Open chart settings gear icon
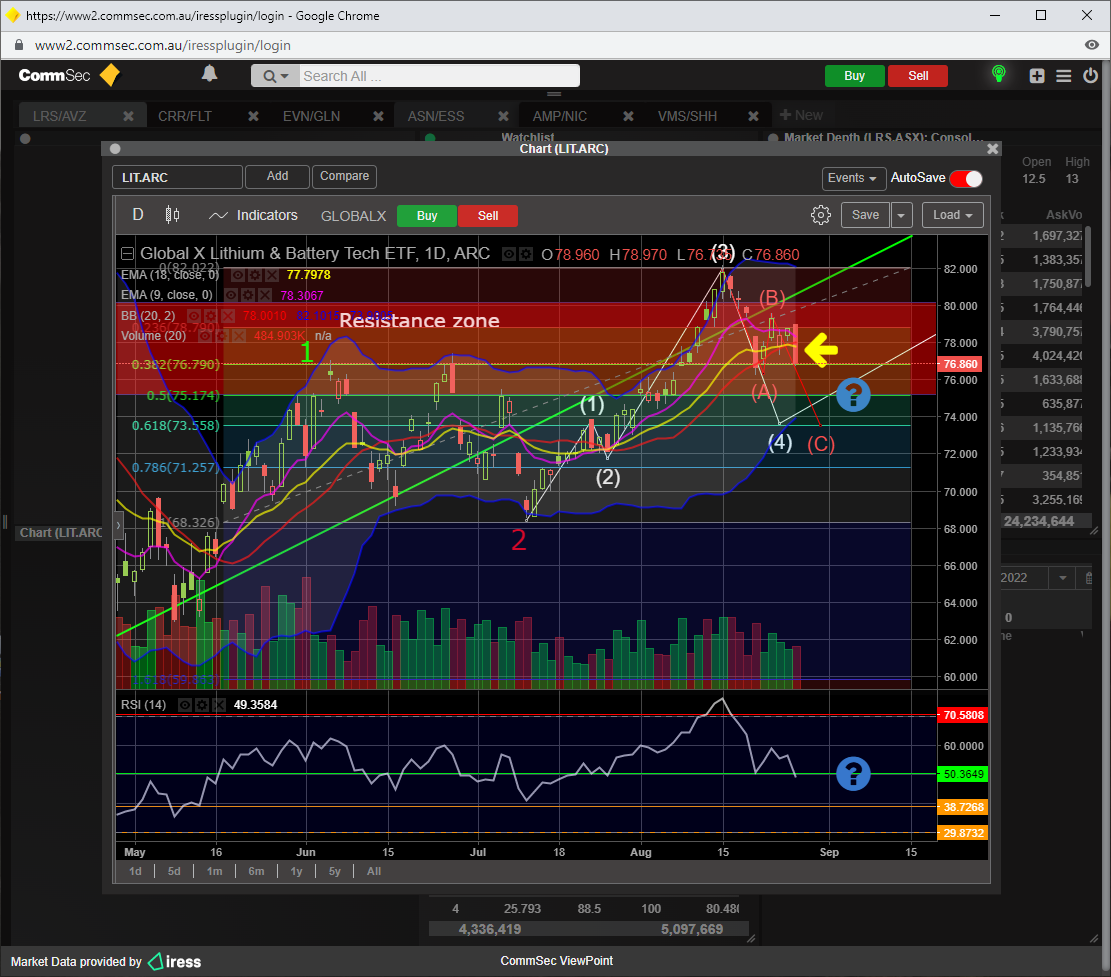 point(820,215)
